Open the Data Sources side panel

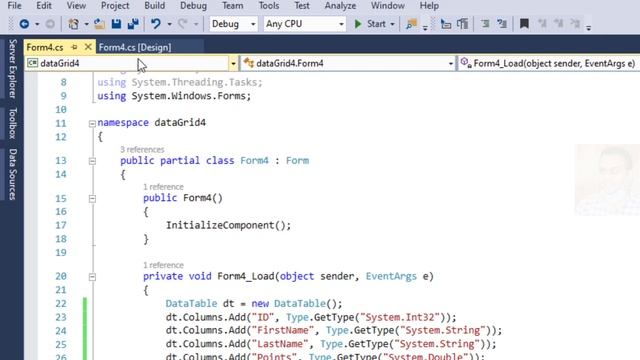pyautogui.click(x=13, y=174)
